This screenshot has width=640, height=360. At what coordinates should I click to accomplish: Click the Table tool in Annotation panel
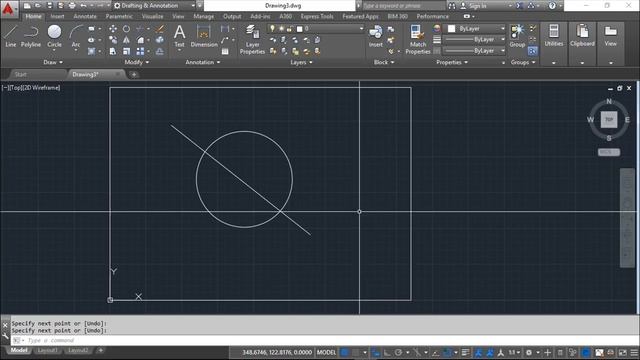[225, 51]
